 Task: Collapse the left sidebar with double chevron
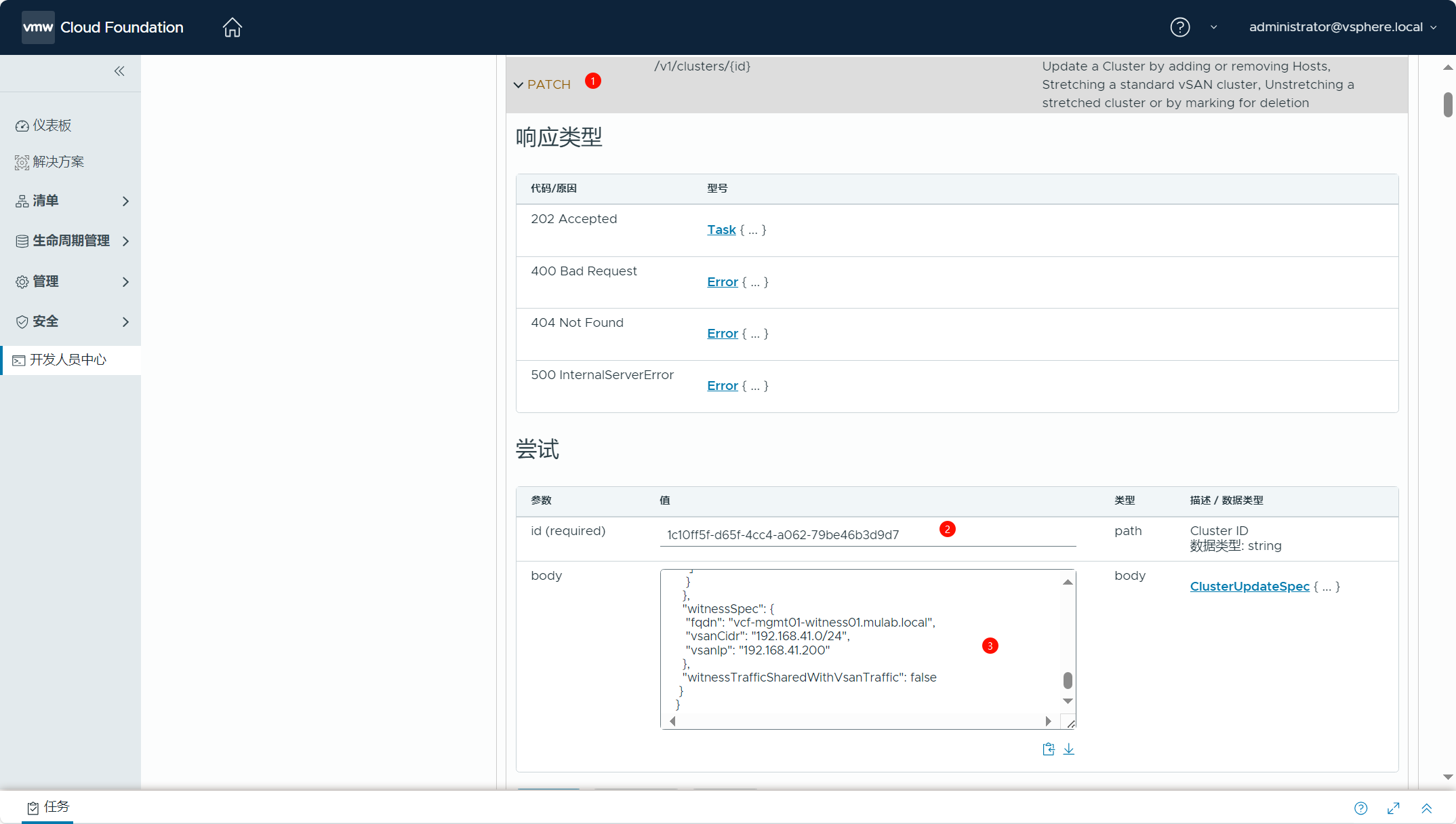pyautogui.click(x=119, y=71)
